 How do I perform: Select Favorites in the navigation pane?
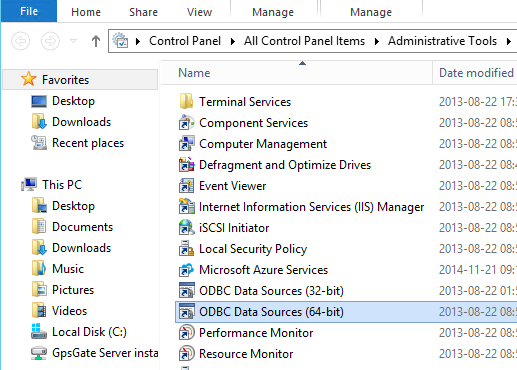click(x=65, y=80)
